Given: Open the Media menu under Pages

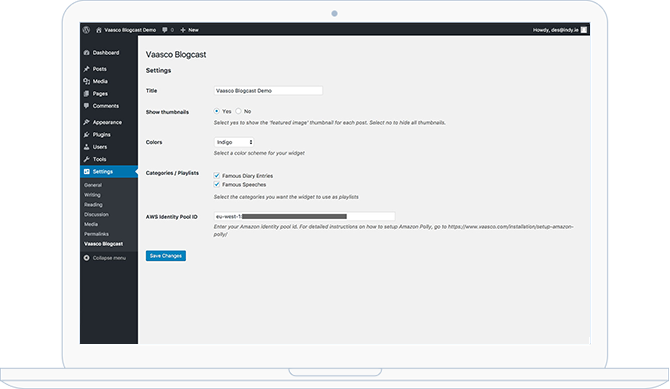Looking at the screenshot, I should [x=100, y=81].
